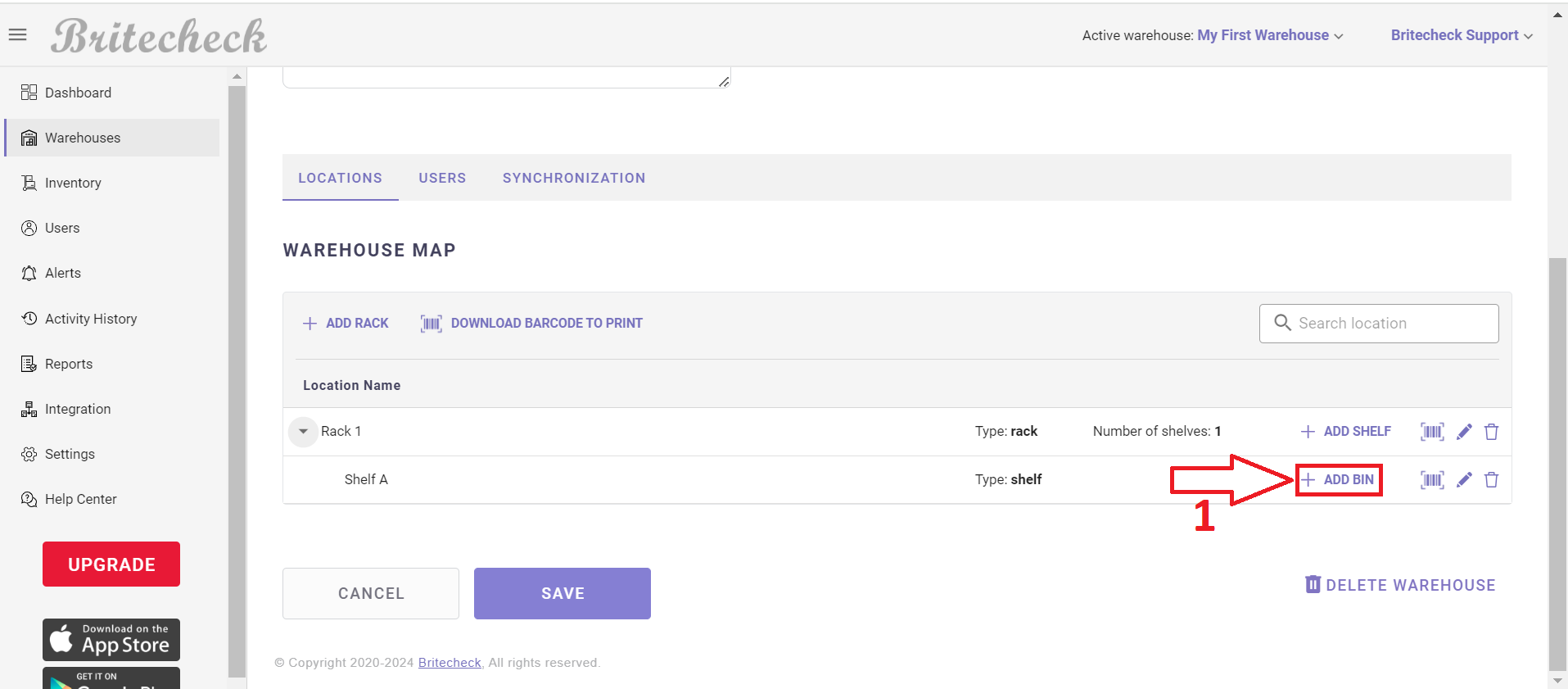Click the Add Rack button

pos(346,324)
